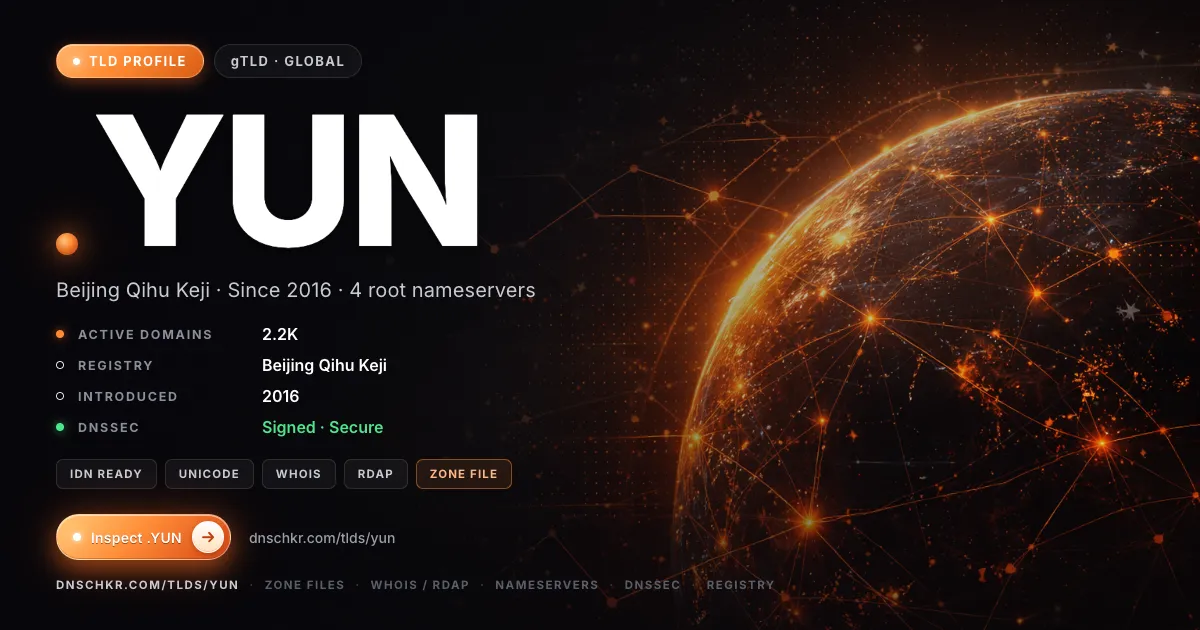1200x630 pixels.
Task: Click the 2016 introduced value
Action: 281,396
